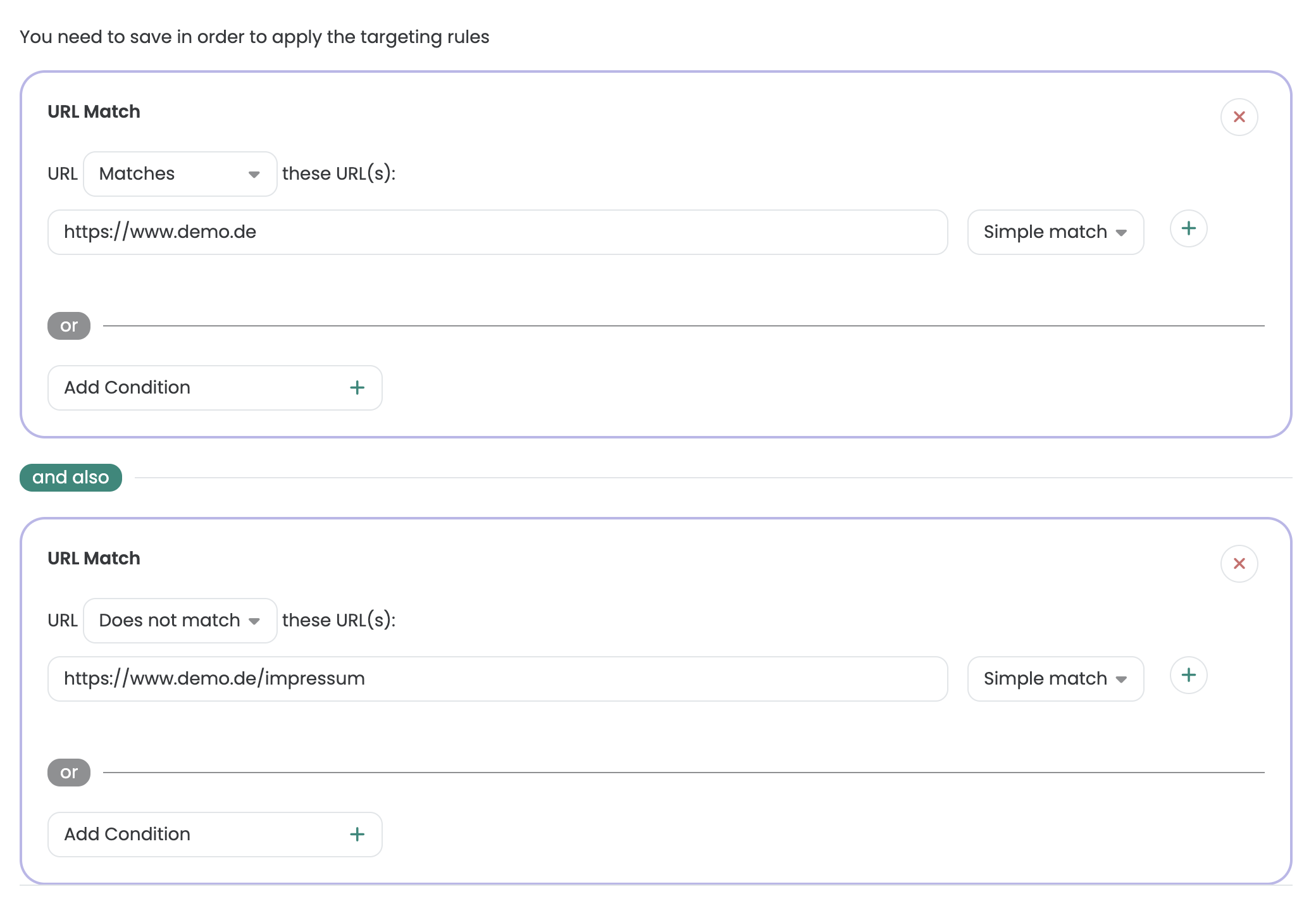This screenshot has height=901, width=1316.
Task: Add another URL next to https://www.demo.de field
Action: [1188, 228]
